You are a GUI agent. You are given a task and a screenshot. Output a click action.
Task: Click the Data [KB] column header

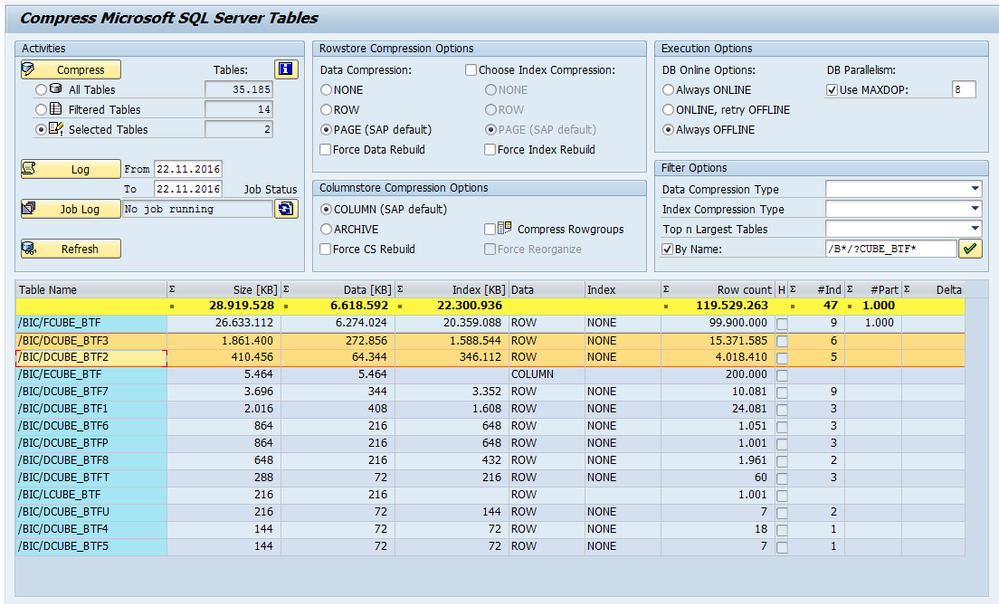point(338,290)
